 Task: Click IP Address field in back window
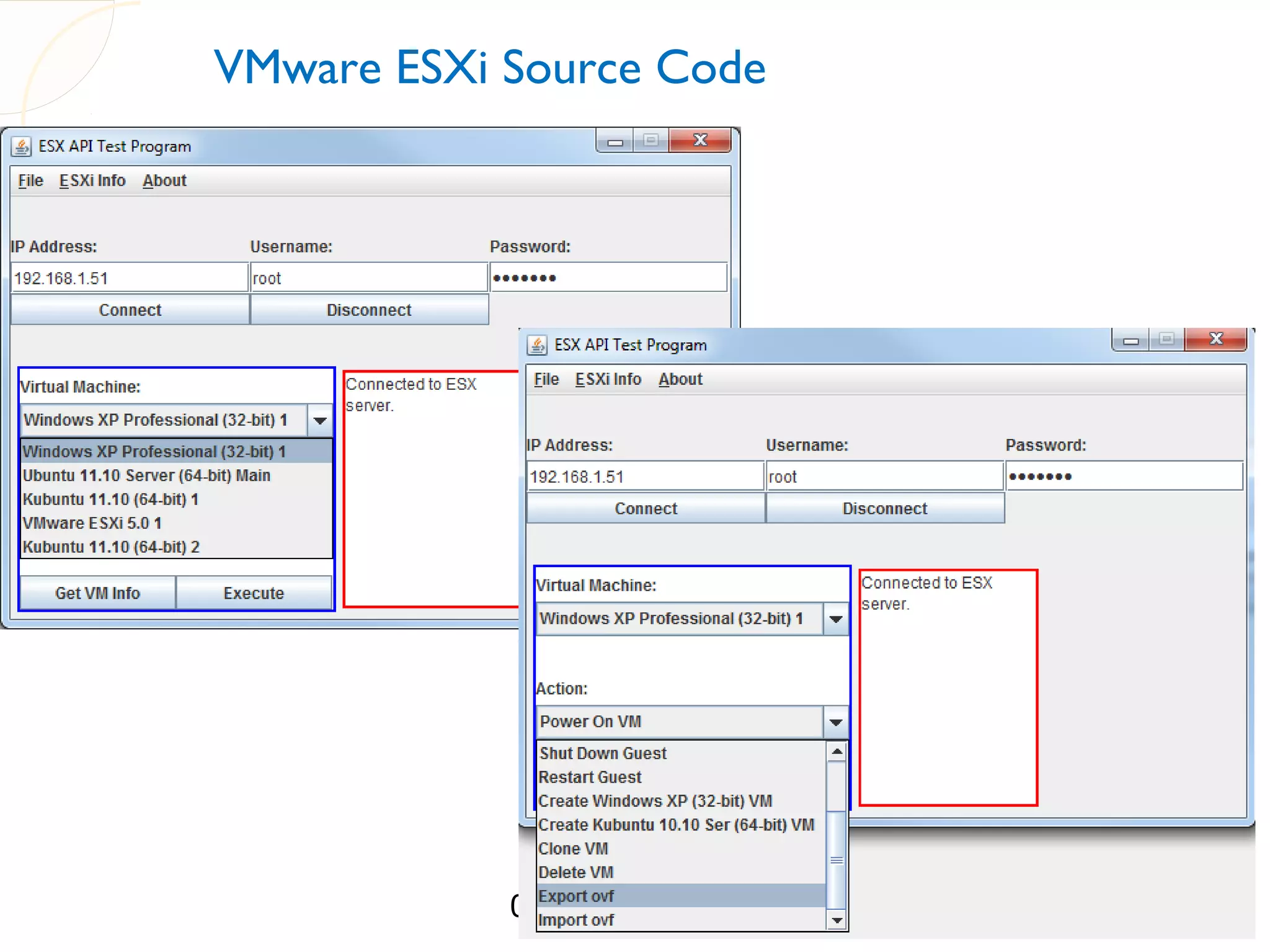[130, 278]
